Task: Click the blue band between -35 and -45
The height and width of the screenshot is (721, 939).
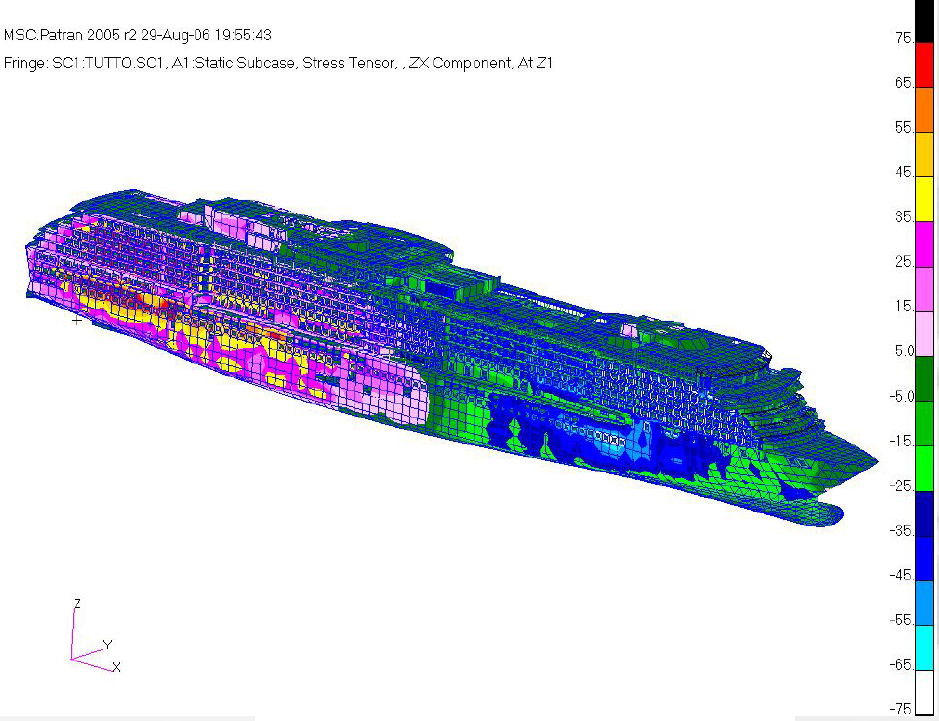Action: tap(925, 558)
